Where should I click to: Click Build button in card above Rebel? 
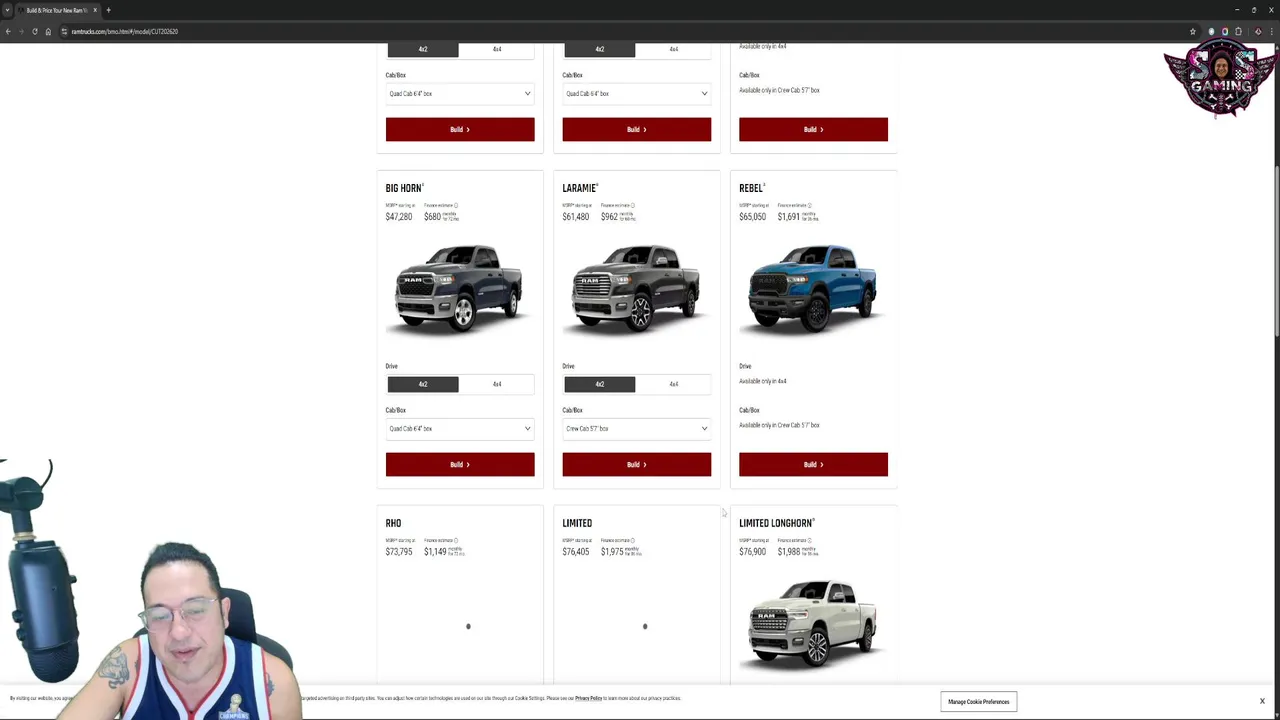pyautogui.click(x=813, y=129)
